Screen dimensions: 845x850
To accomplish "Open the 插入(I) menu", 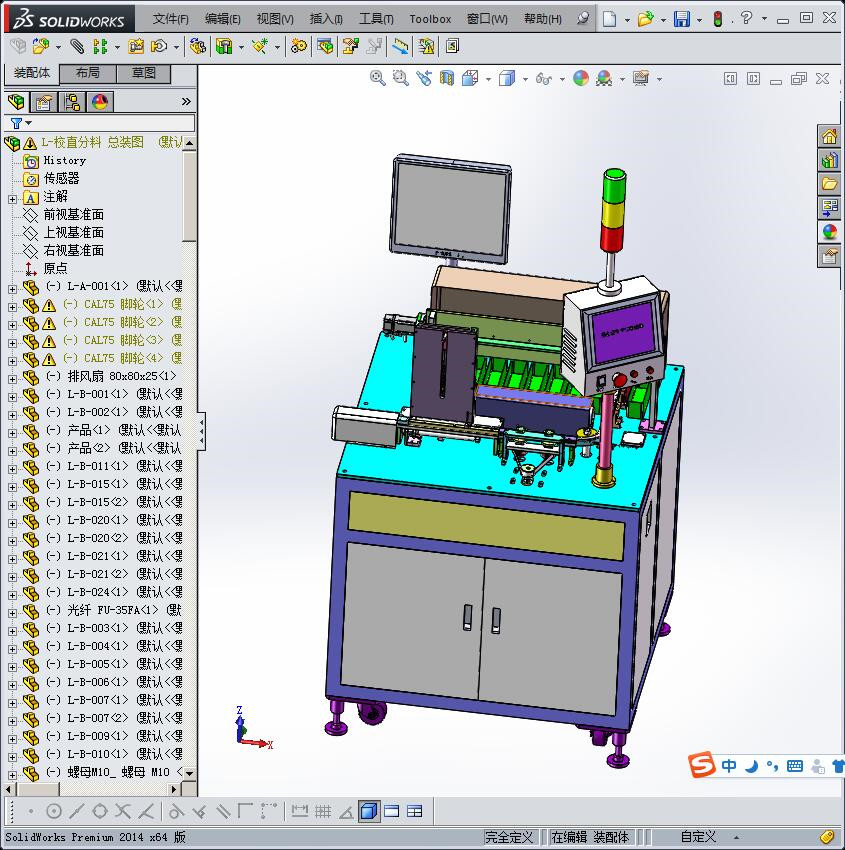I will (326, 19).
